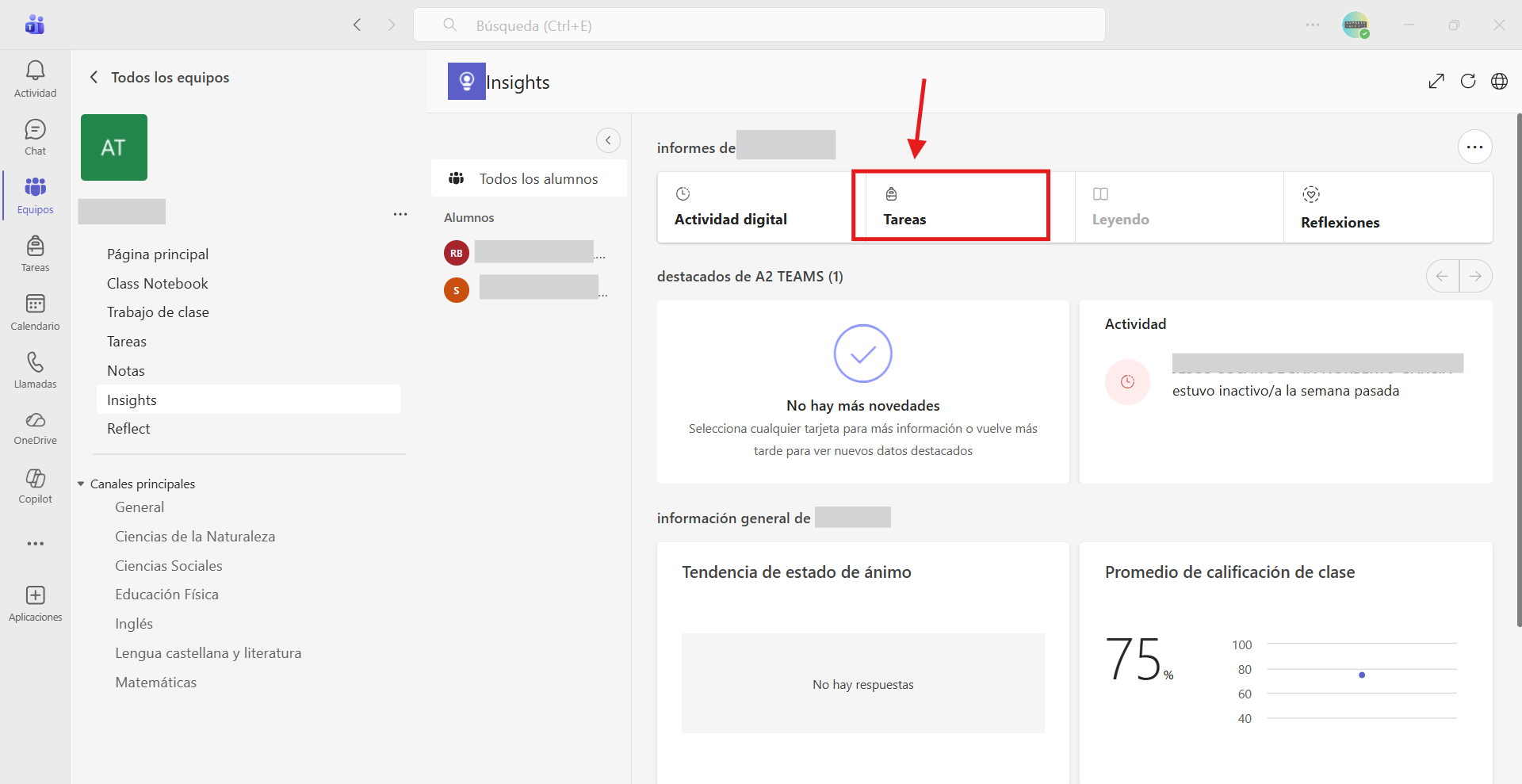Open Aplicaciones plus icon
Image resolution: width=1522 pixels, height=784 pixels.
pyautogui.click(x=35, y=603)
